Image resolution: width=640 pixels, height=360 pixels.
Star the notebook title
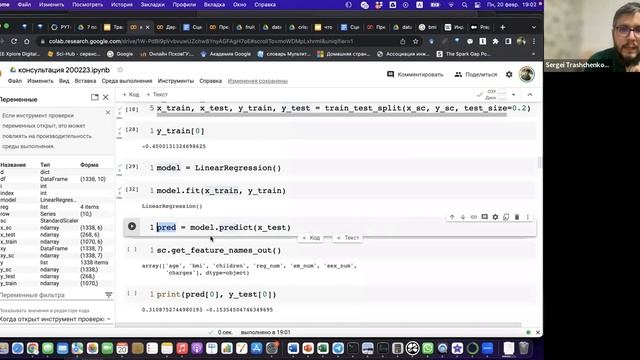point(120,70)
